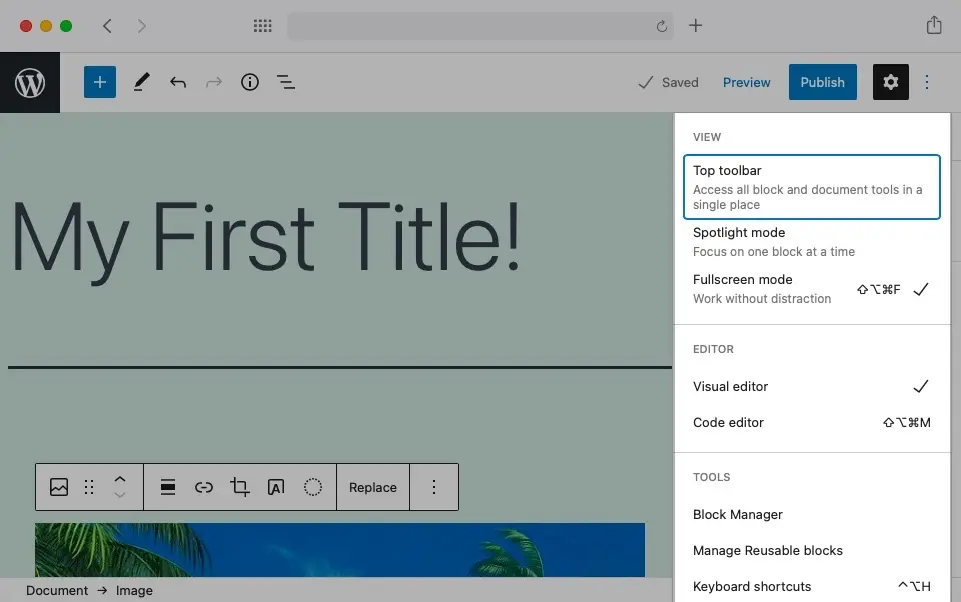Open a new browser tab
The height and width of the screenshot is (602, 961).
(696, 26)
